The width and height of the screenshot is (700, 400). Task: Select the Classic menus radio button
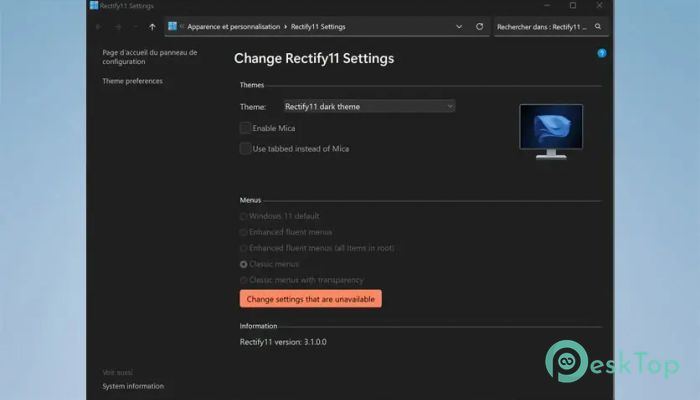coord(243,264)
